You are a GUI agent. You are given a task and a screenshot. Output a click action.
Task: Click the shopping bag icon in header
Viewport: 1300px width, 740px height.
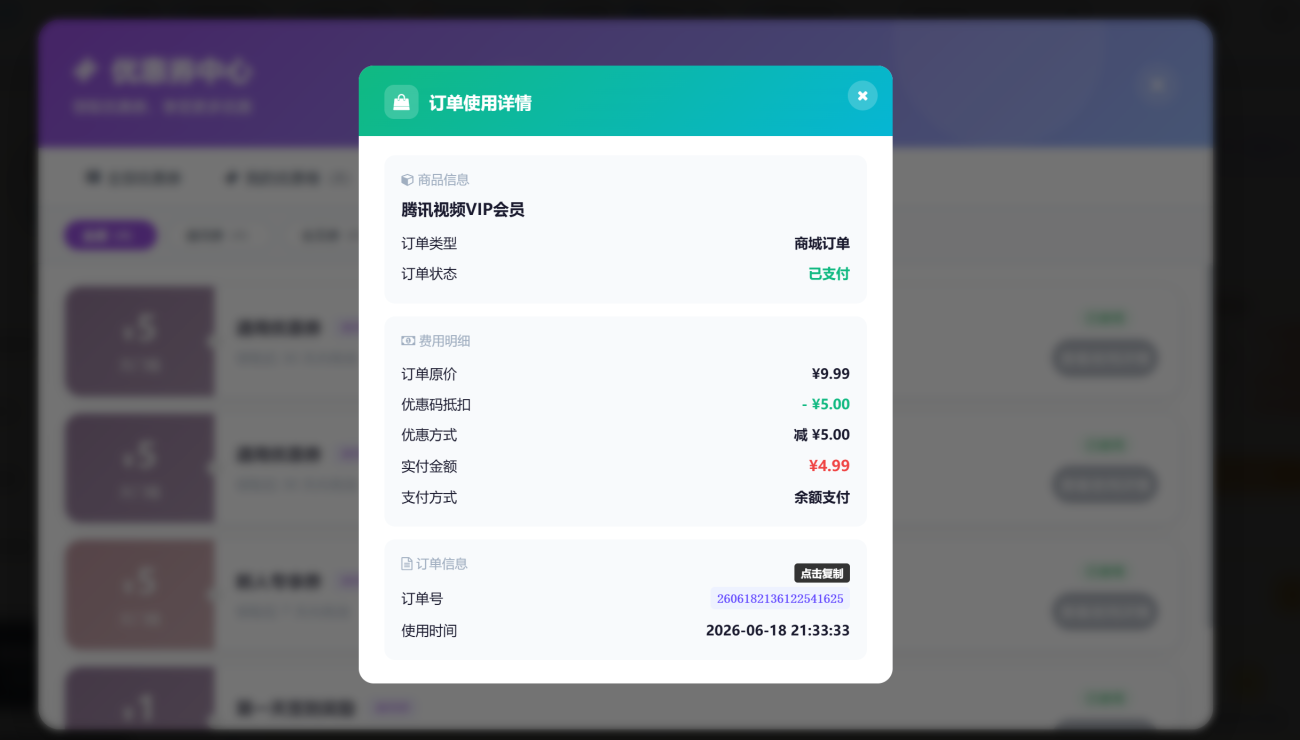[x=401, y=102]
